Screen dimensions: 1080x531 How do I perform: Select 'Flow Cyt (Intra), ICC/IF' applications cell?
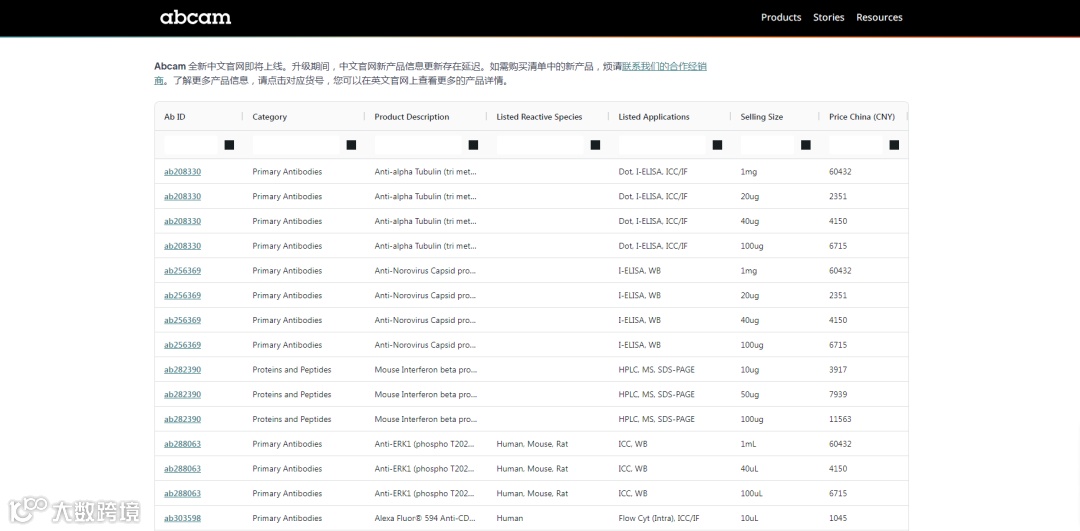click(658, 519)
